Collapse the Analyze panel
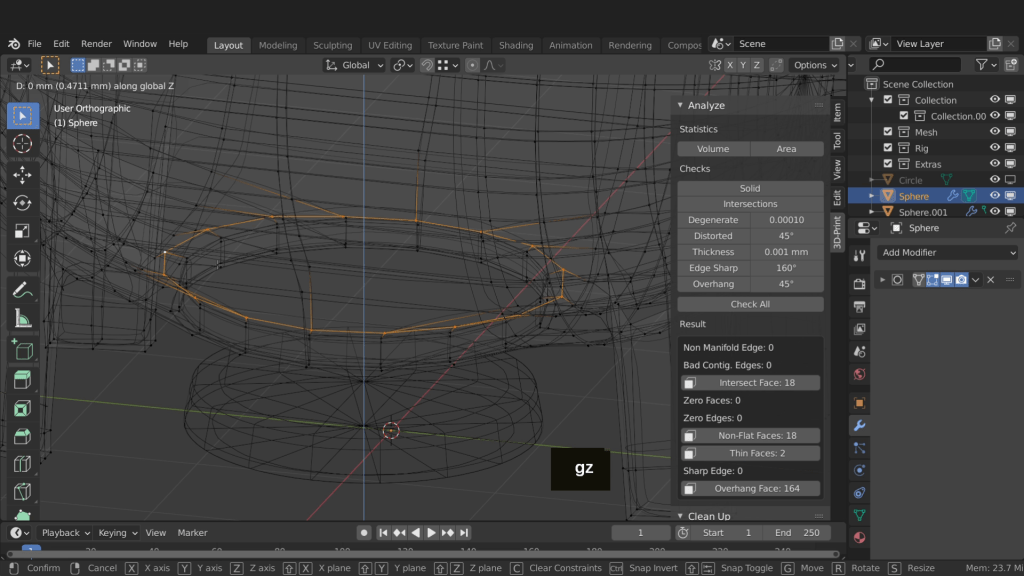1024x576 pixels. point(681,105)
